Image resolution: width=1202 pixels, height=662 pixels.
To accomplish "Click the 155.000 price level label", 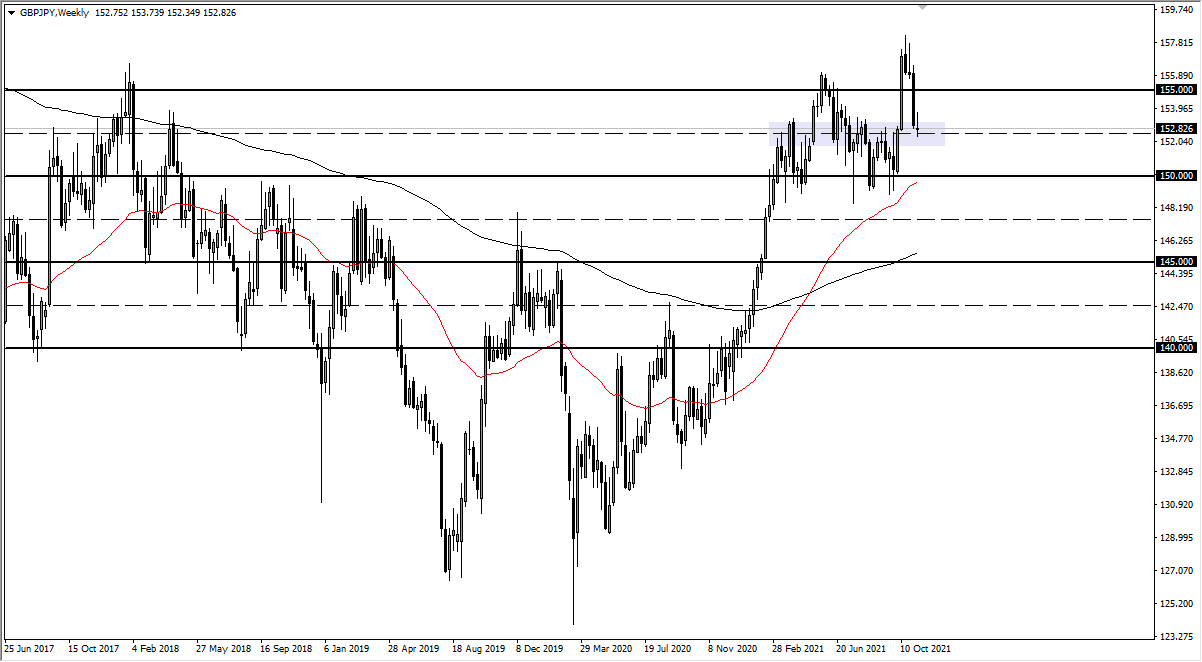I will [x=1178, y=90].
